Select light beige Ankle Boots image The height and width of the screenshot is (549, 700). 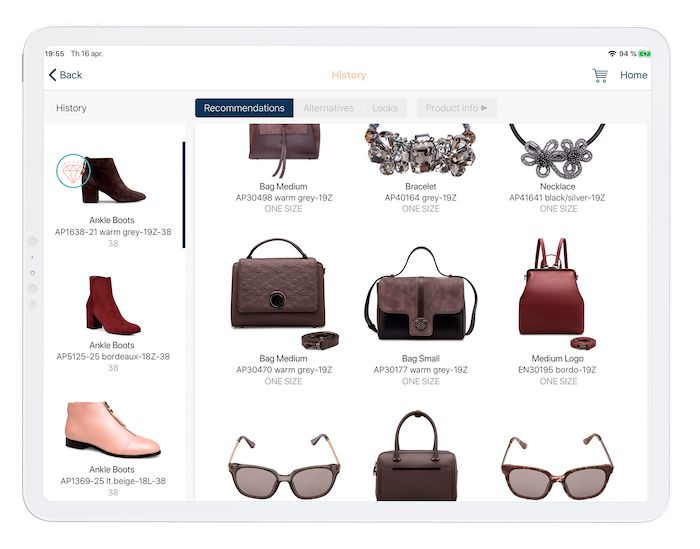coord(113,429)
